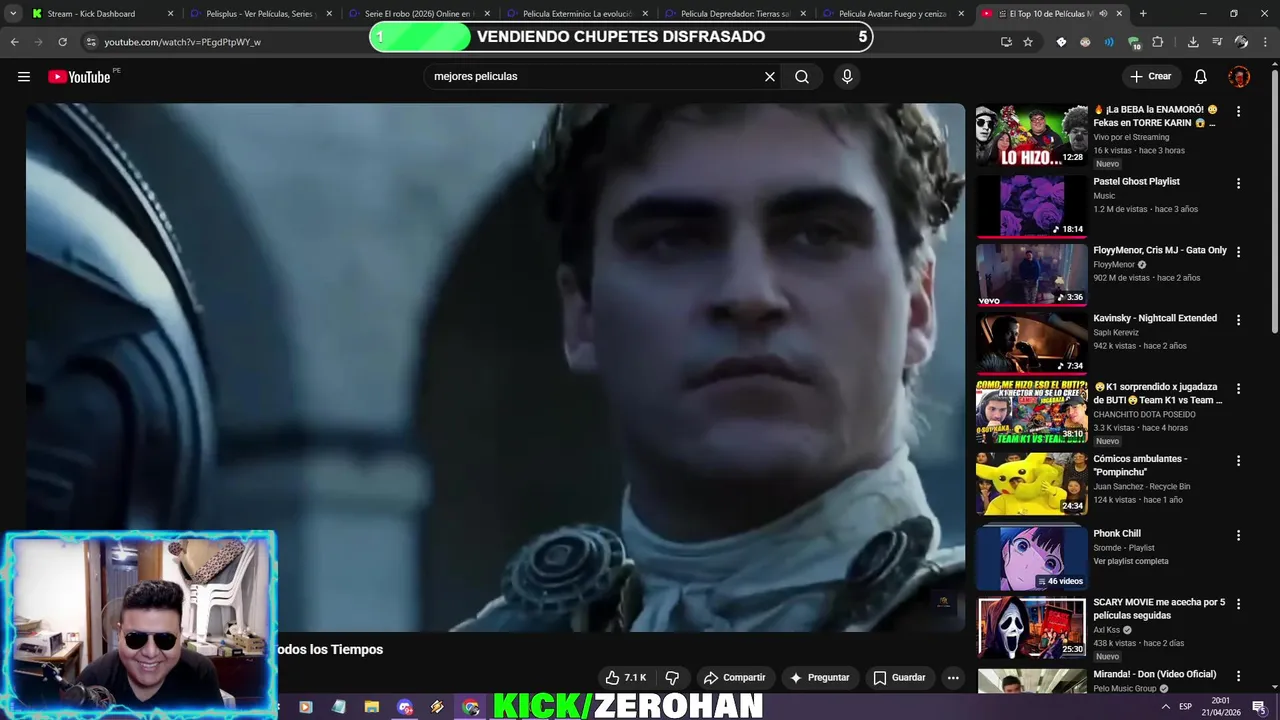Image resolution: width=1280 pixels, height=720 pixels.
Task: Start voice search with microphone
Action: pyautogui.click(x=847, y=76)
